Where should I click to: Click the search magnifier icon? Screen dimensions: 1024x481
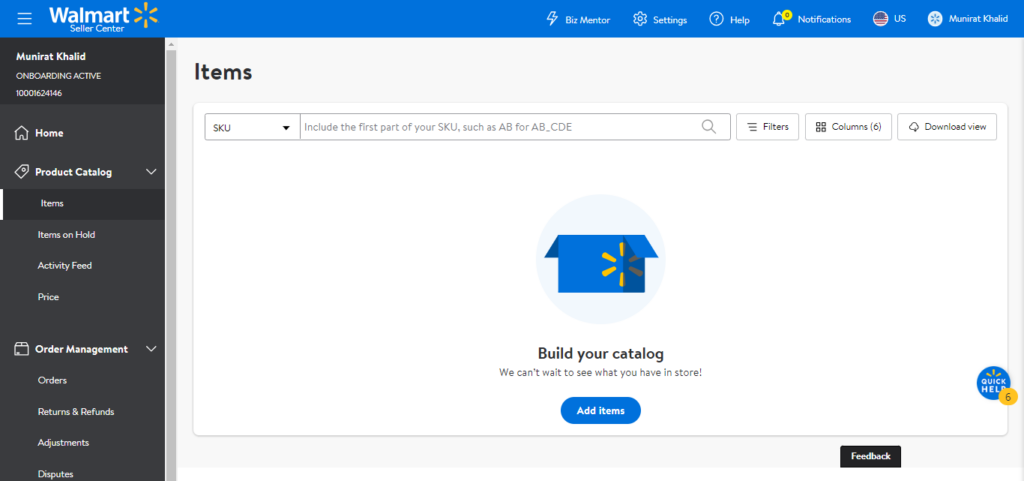coord(709,127)
